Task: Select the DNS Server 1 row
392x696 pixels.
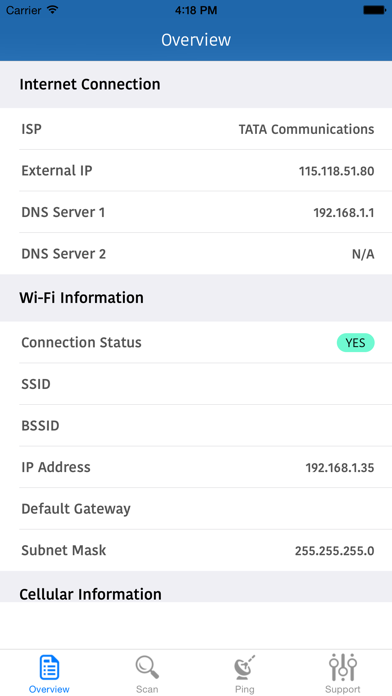Action: tap(196, 212)
